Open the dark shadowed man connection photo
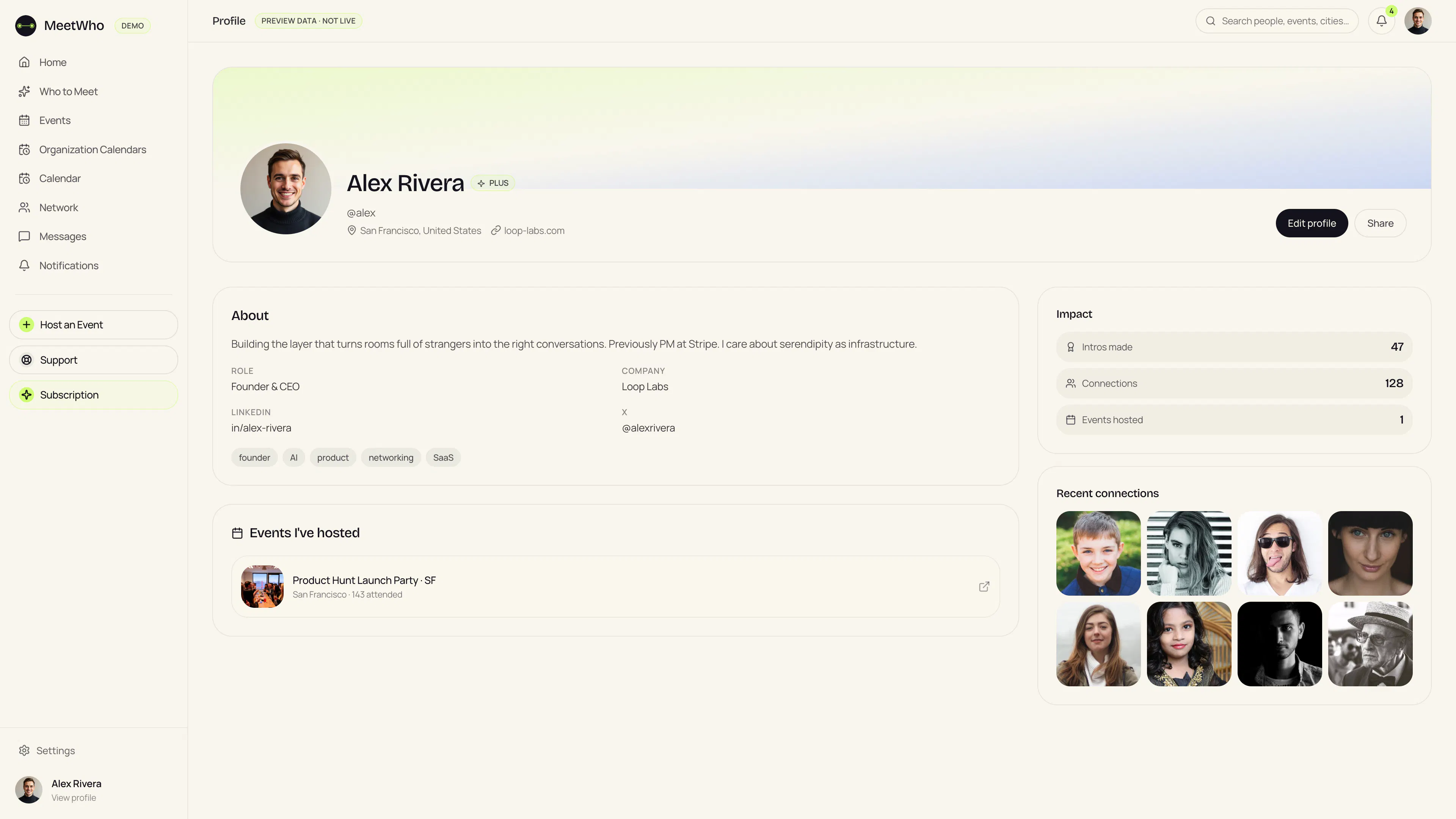The width and height of the screenshot is (1456, 819). (1280, 644)
